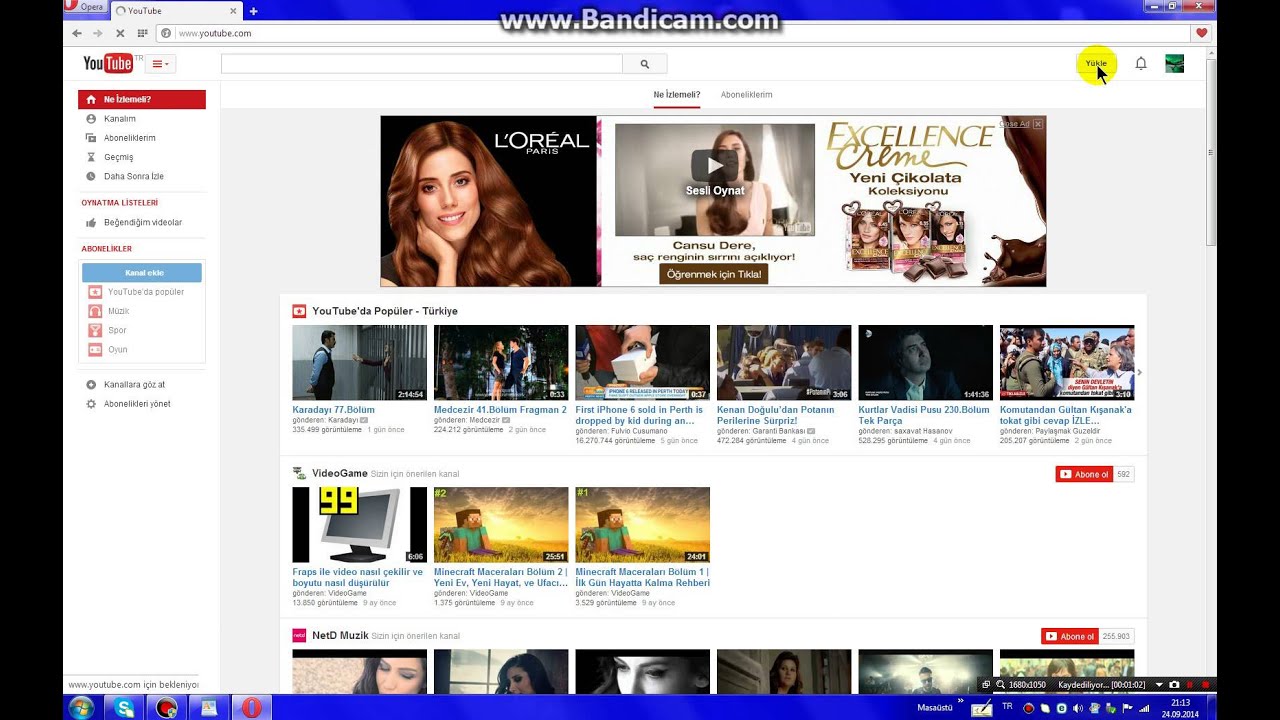This screenshot has width=1280, height=720.
Task: Open Beğendiğim videolar playlist
Action: [142, 222]
